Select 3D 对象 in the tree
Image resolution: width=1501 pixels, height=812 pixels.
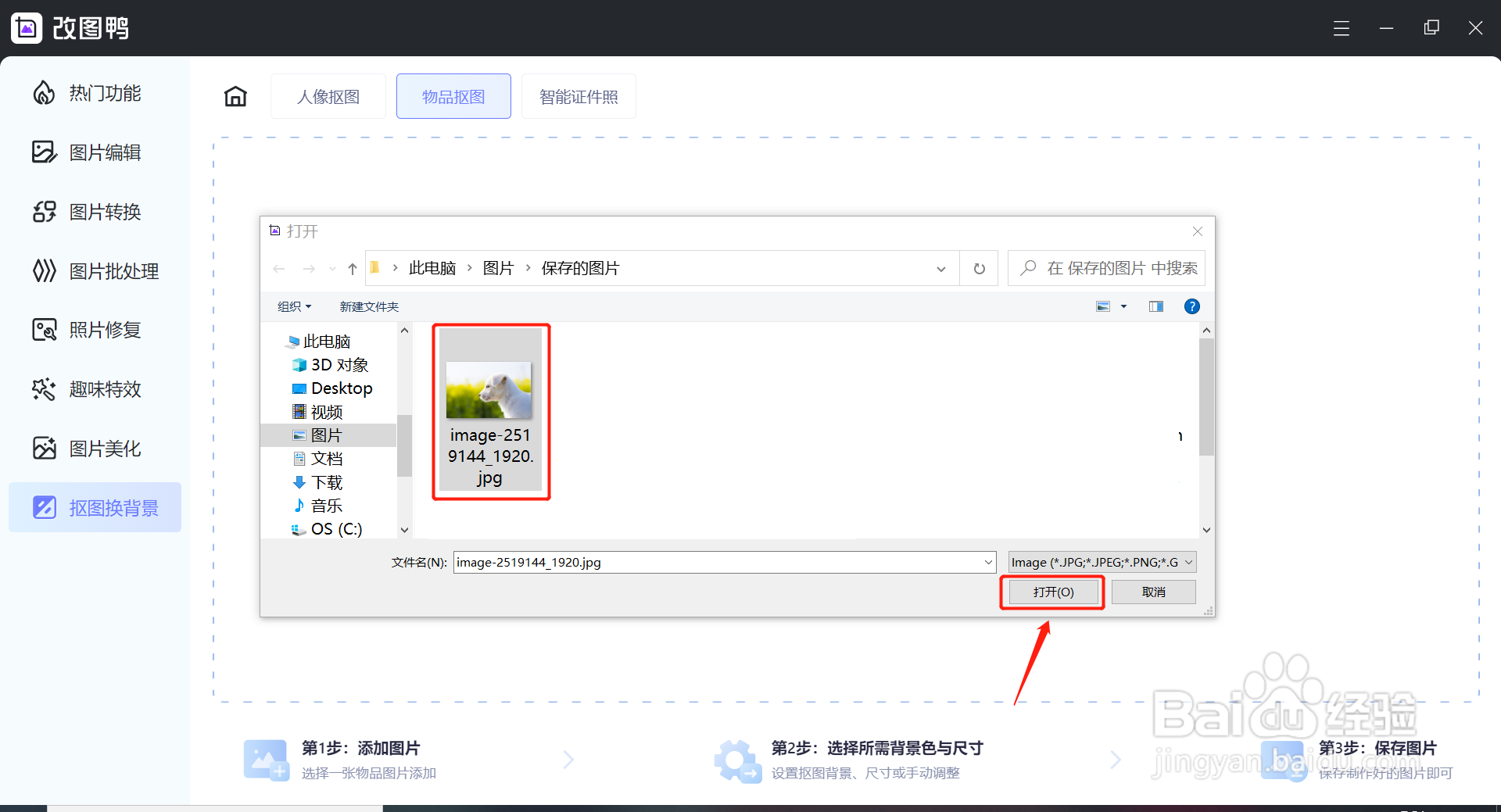pyautogui.click(x=330, y=365)
